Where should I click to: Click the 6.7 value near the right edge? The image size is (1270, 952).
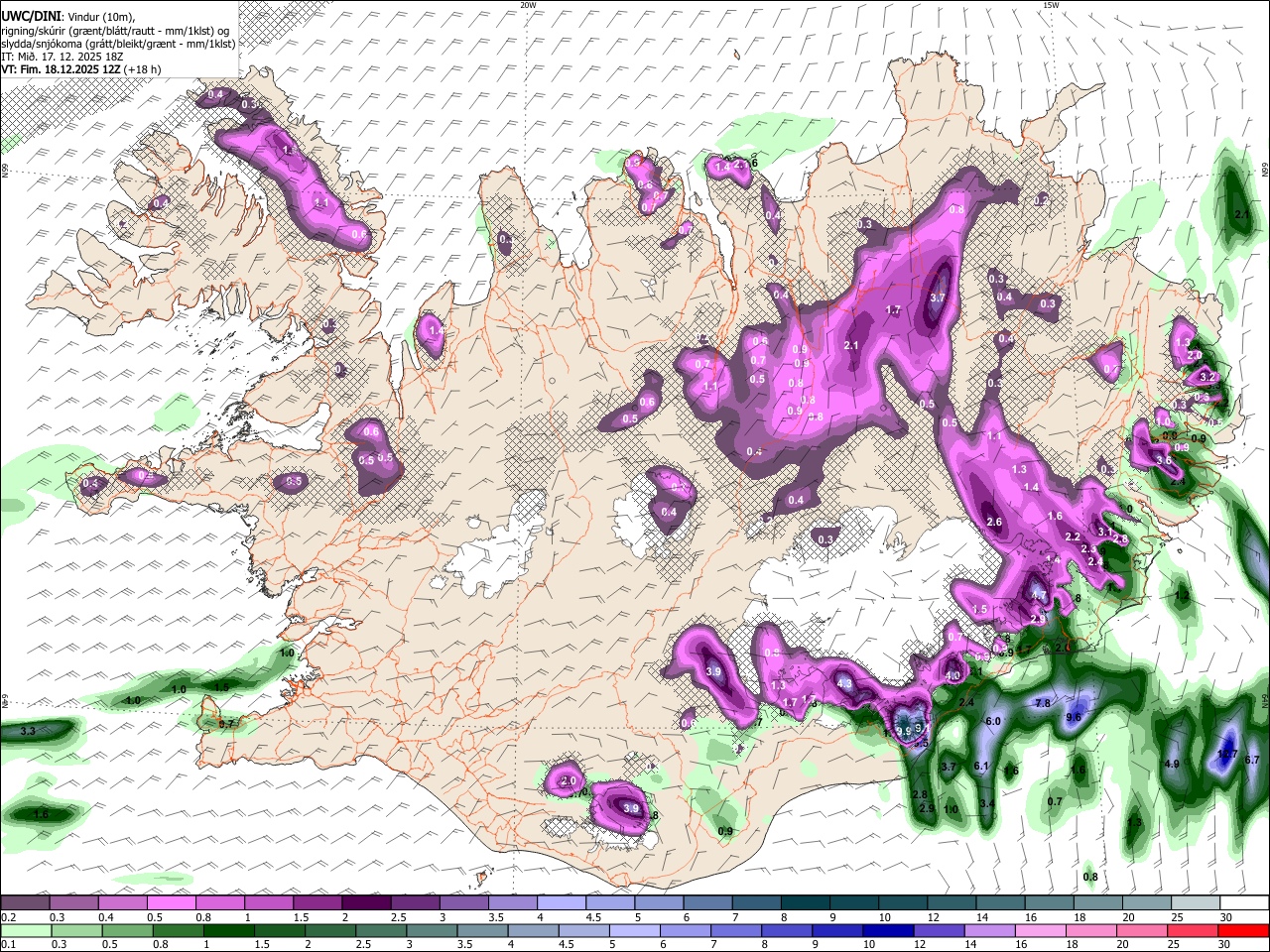coord(1252,760)
